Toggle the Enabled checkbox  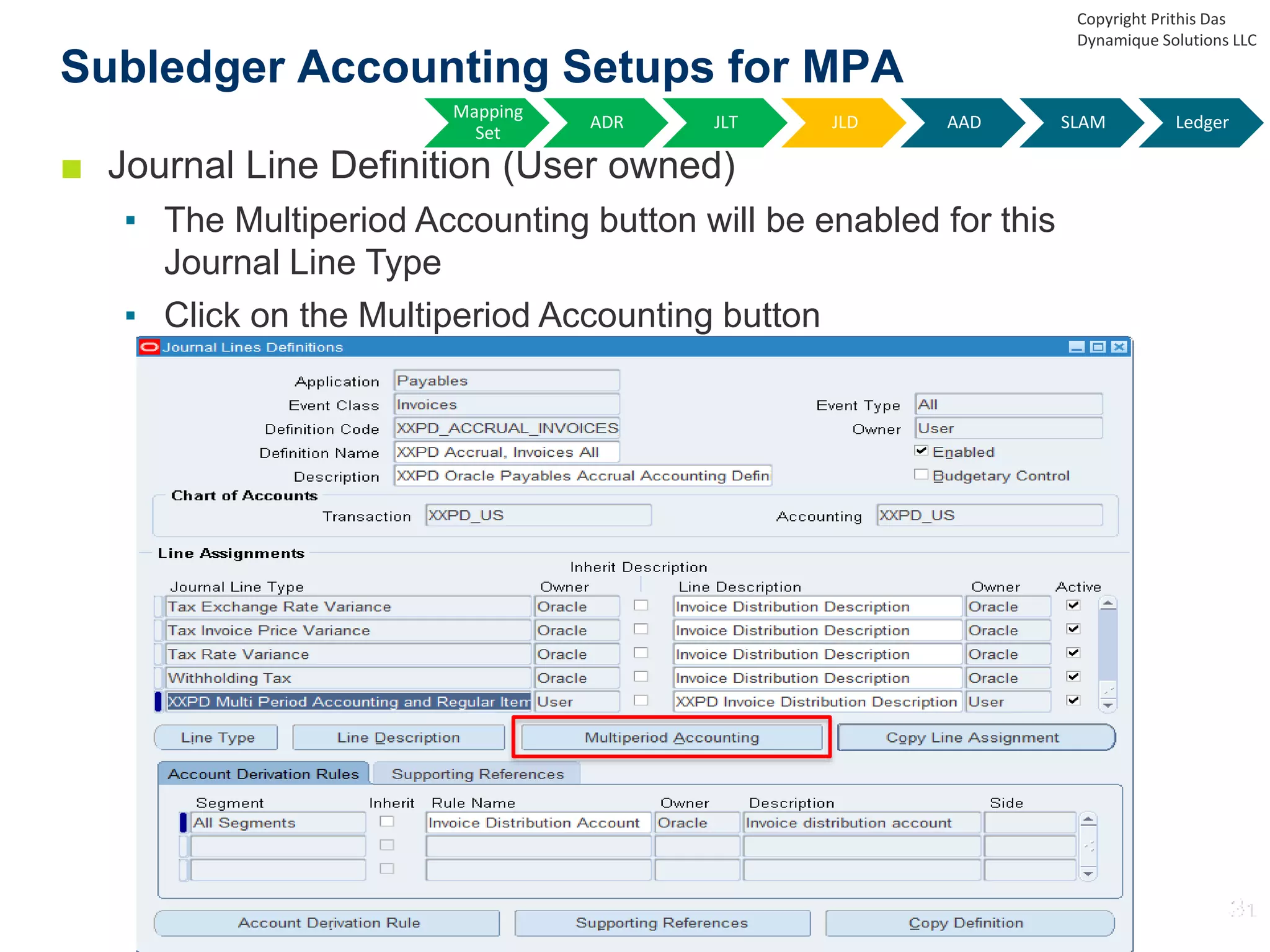[x=921, y=451]
